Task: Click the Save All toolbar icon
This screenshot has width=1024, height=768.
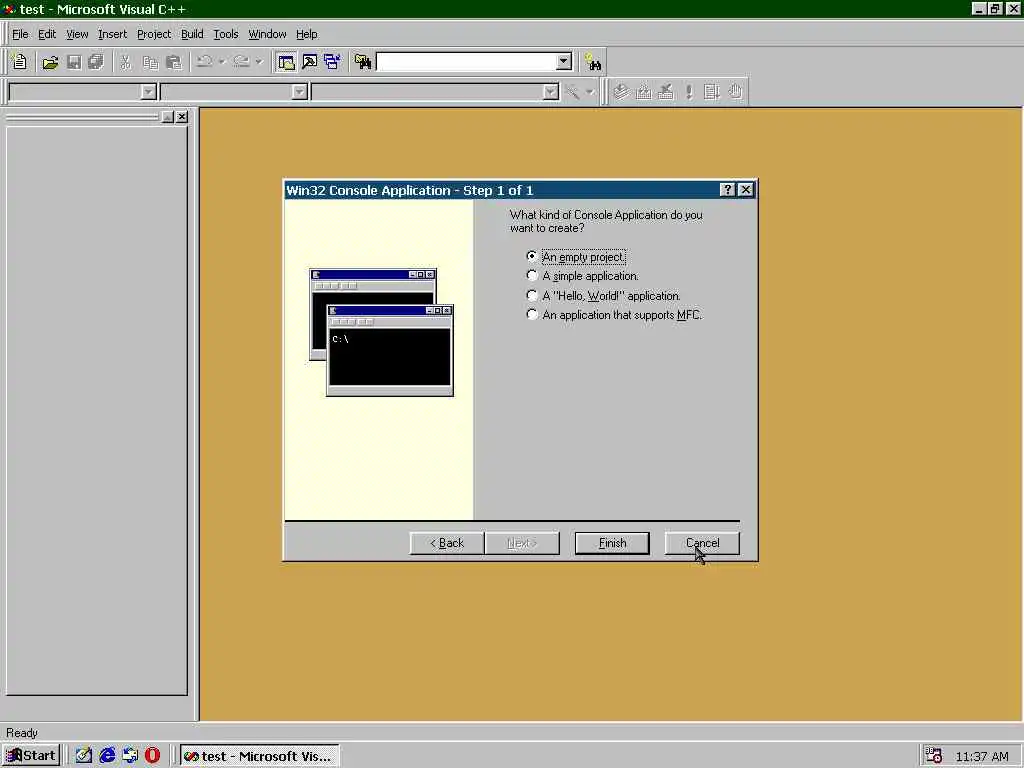Action: (96, 62)
